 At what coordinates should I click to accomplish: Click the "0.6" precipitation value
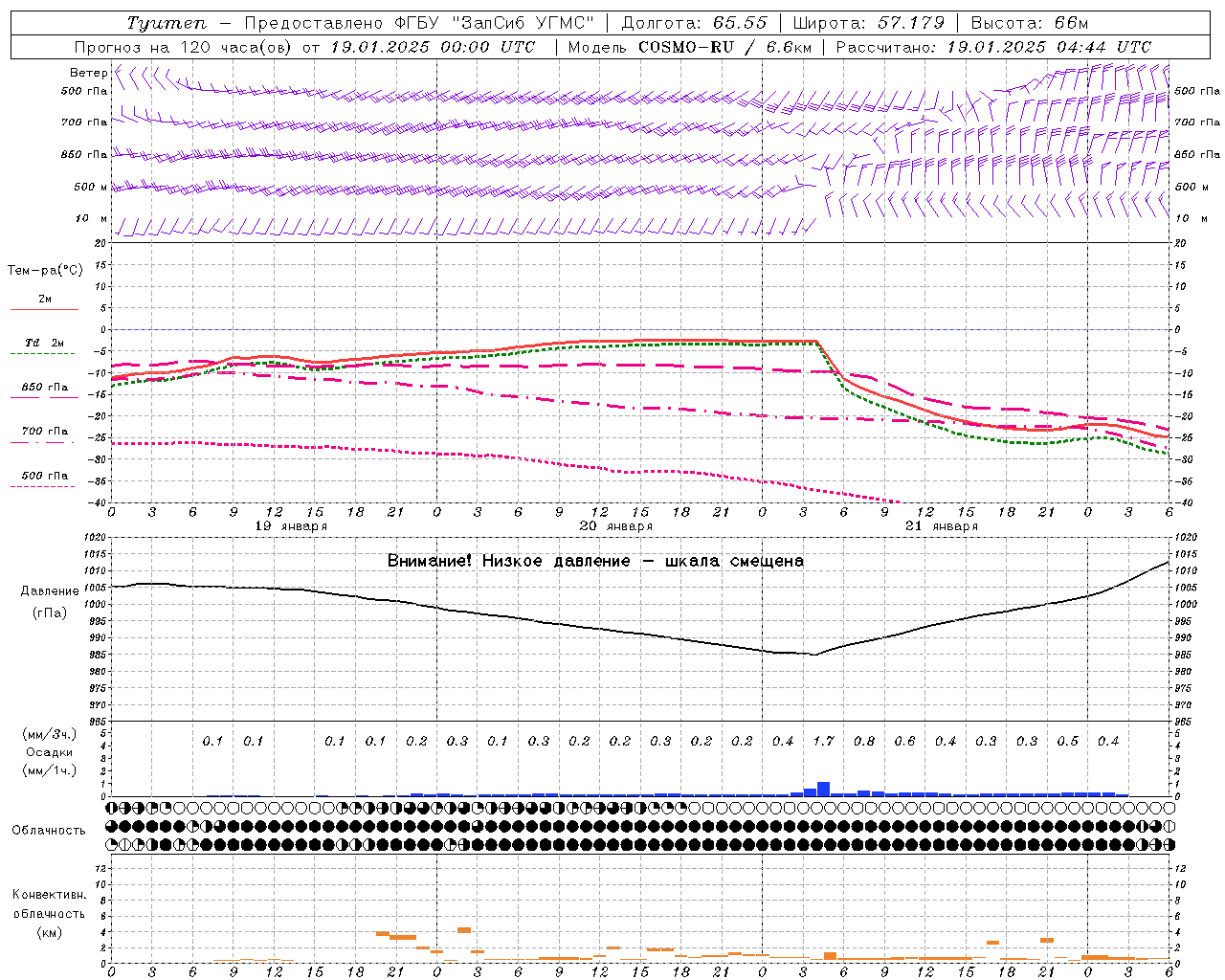tap(904, 741)
